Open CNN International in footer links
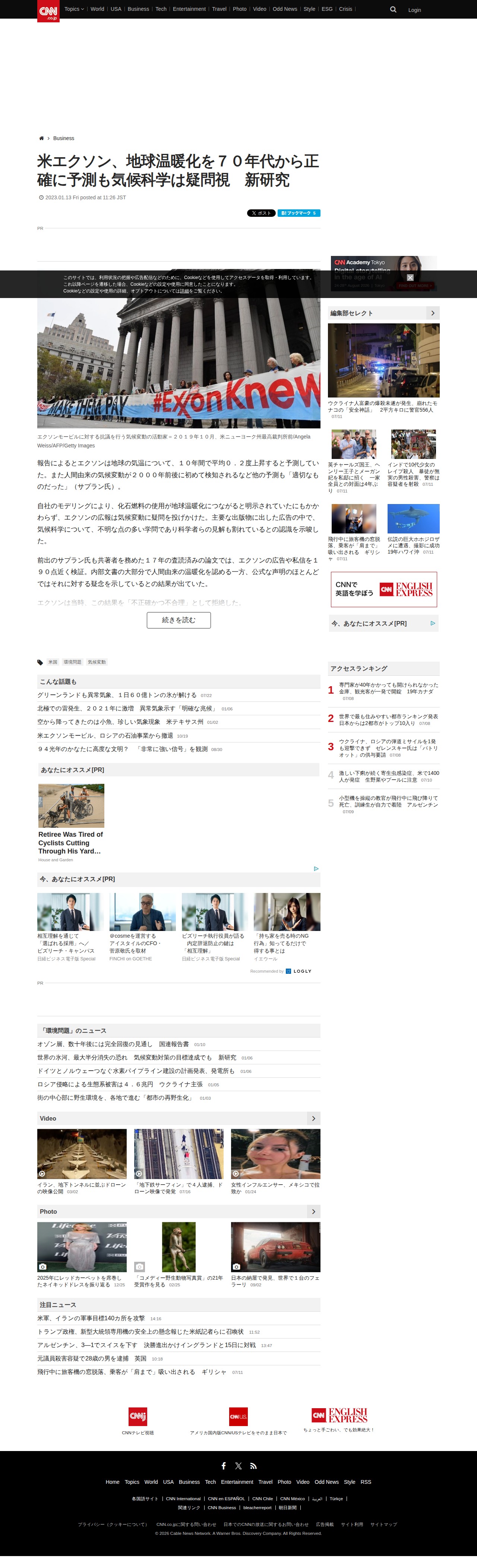 click(183, 1499)
